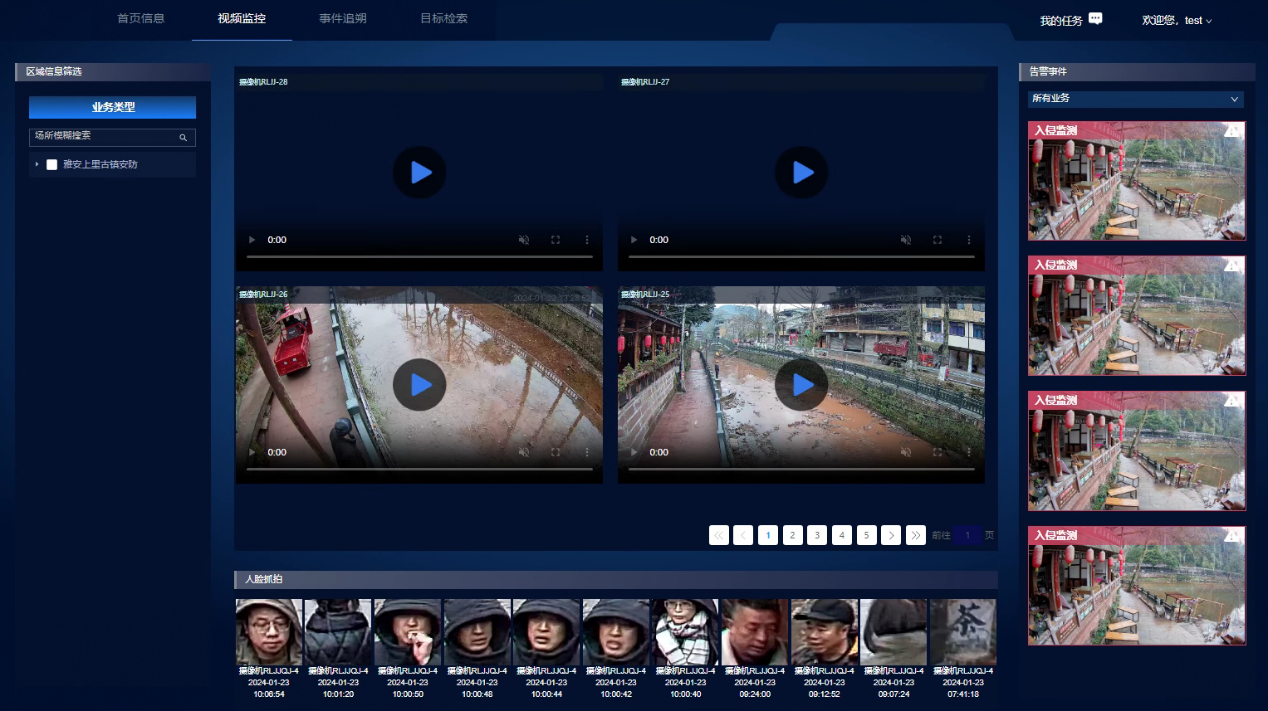
Task: Jump to last page with double-arrow icon
Action: coord(915,535)
